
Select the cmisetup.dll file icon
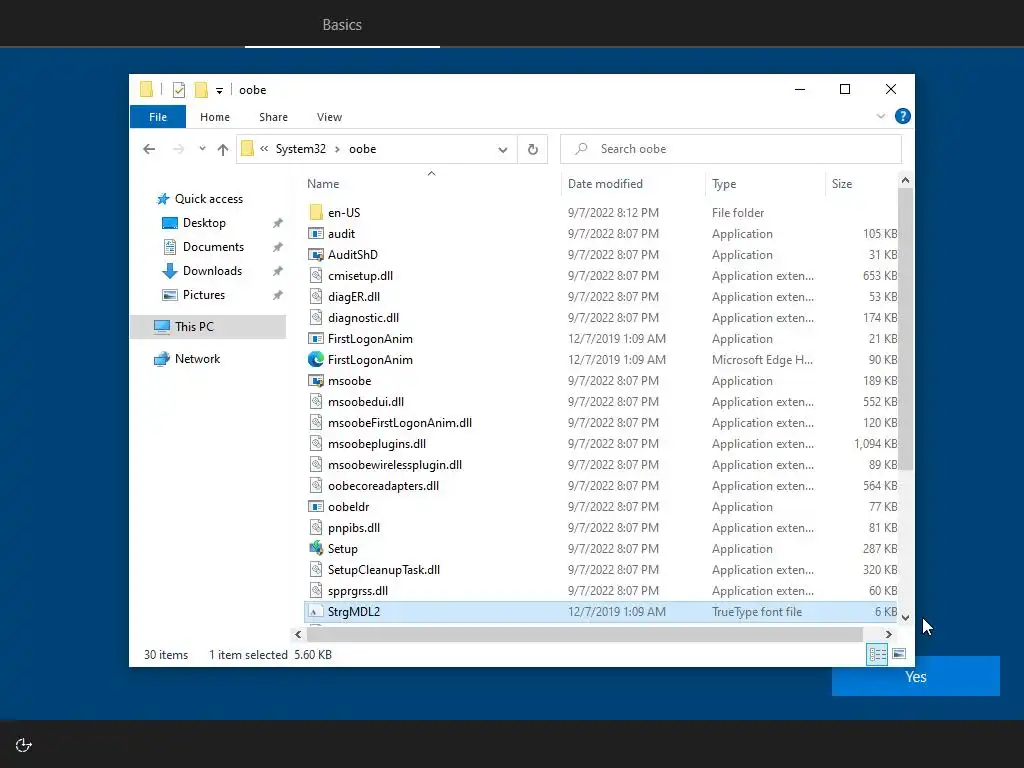[x=315, y=276]
